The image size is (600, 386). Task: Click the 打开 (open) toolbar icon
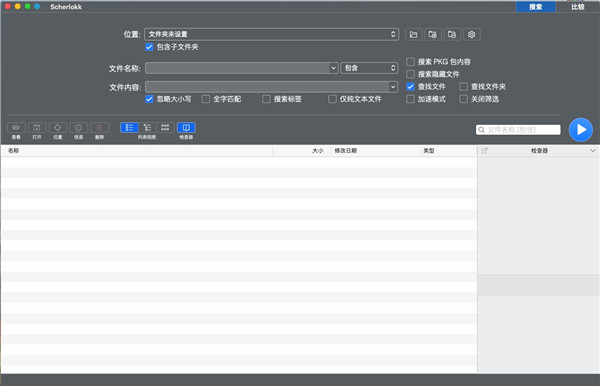point(37,127)
